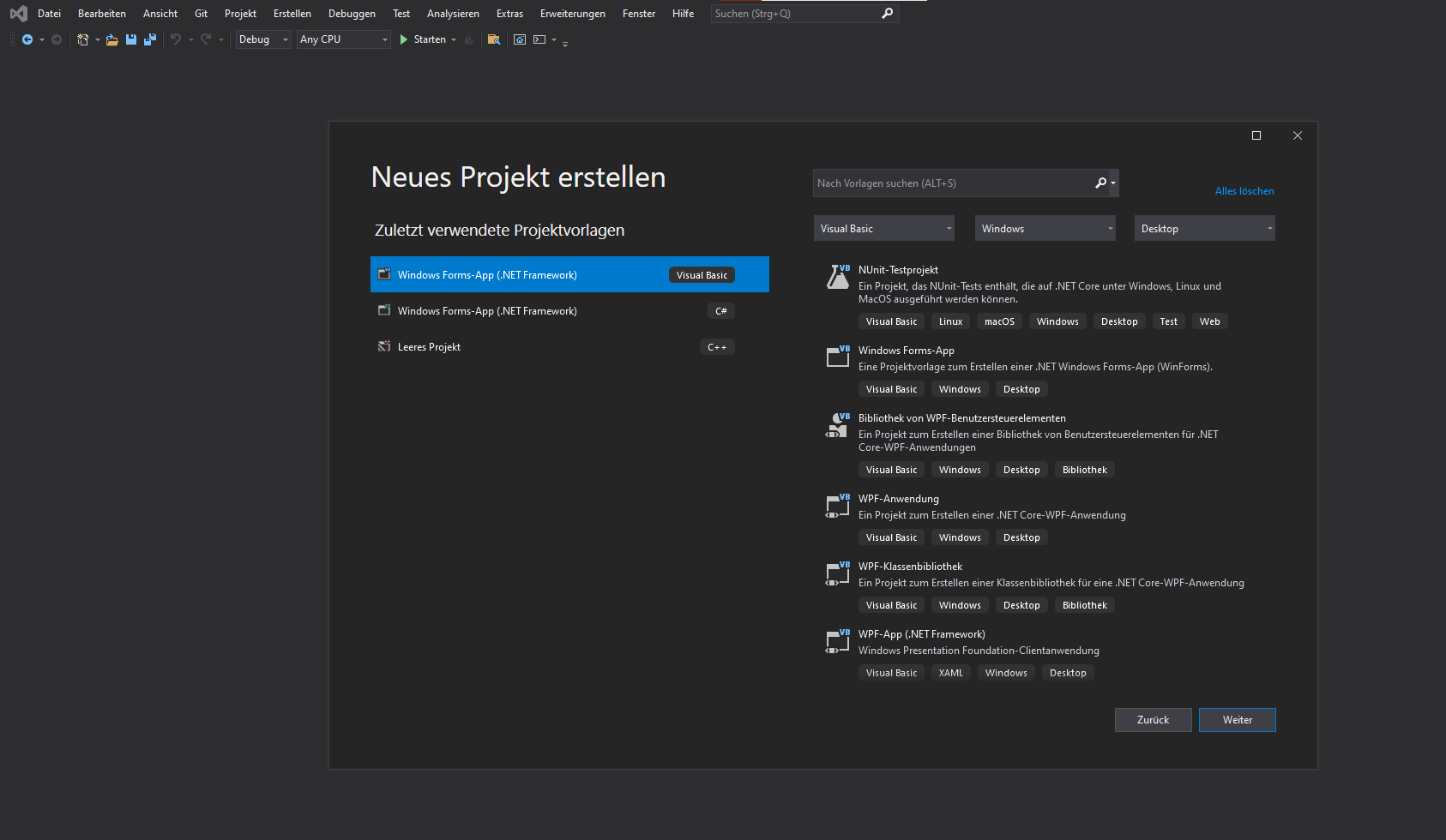The height and width of the screenshot is (840, 1446).
Task: Select the WPF-App (.NET Framework) title
Action: pyautogui.click(x=922, y=634)
